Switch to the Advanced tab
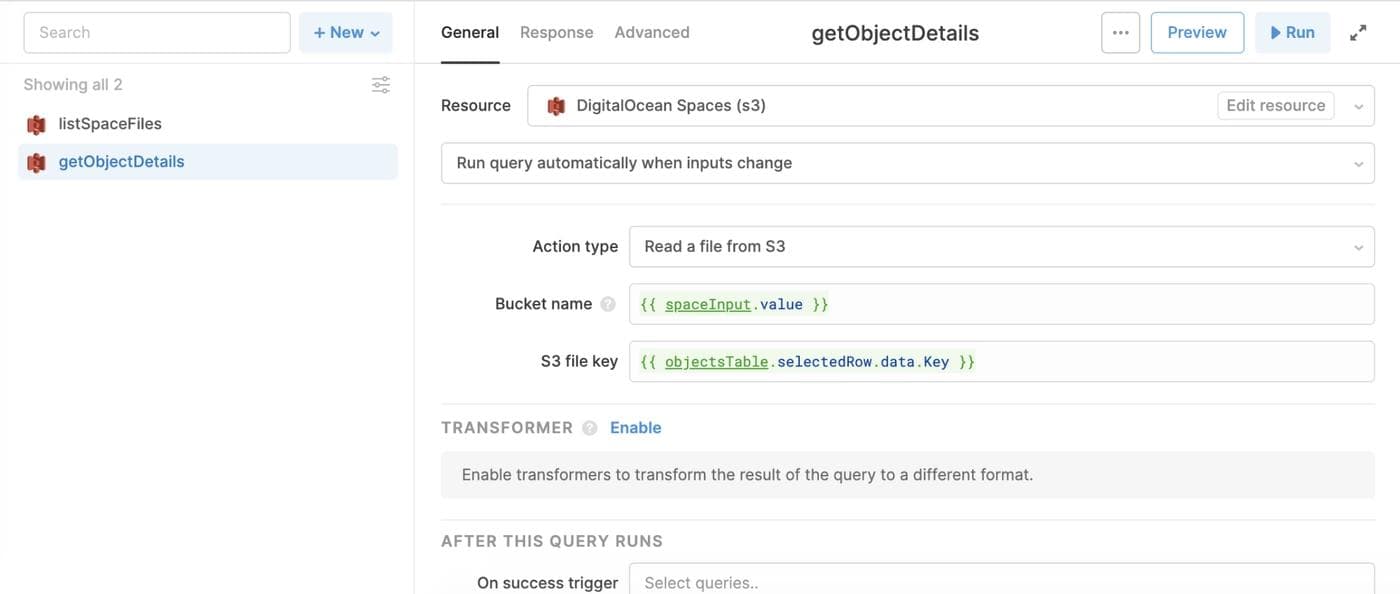Screen dimensions: 1400x594 point(652,33)
